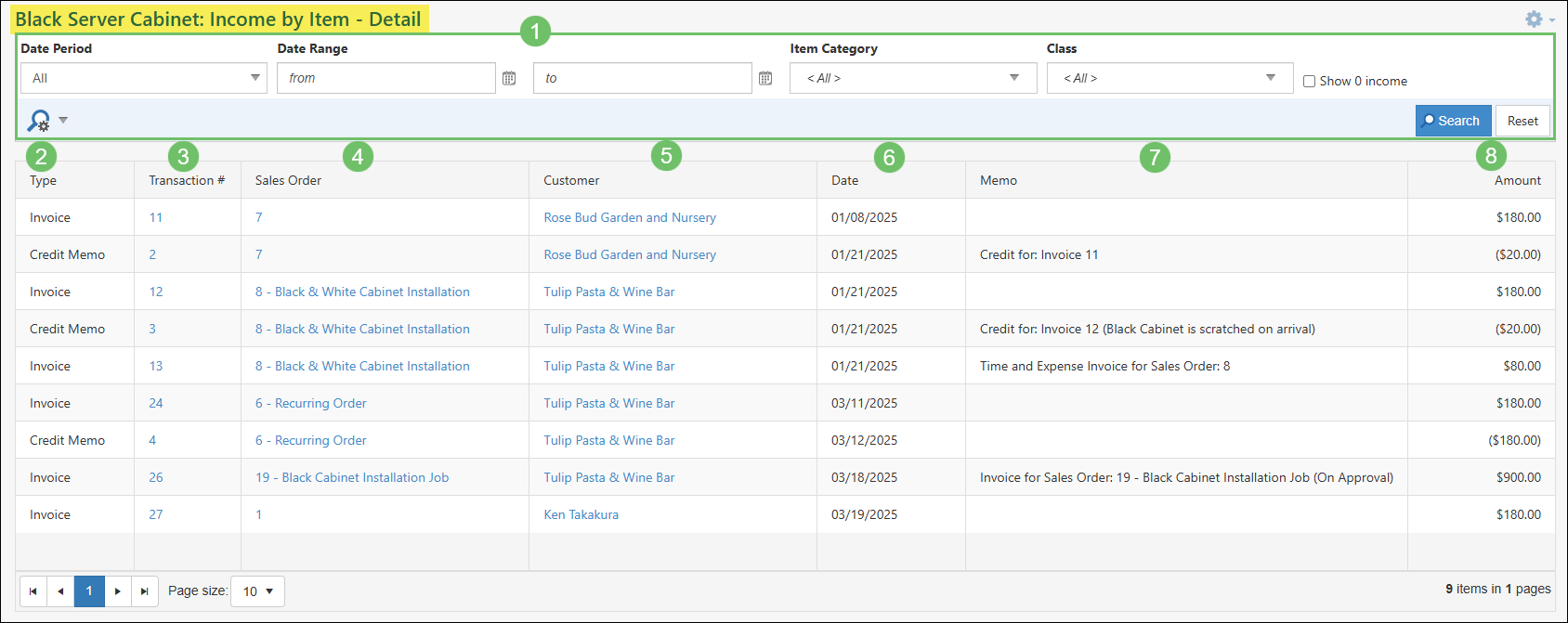Open transaction 13 link
The image size is (1568, 623).
pyautogui.click(x=156, y=366)
